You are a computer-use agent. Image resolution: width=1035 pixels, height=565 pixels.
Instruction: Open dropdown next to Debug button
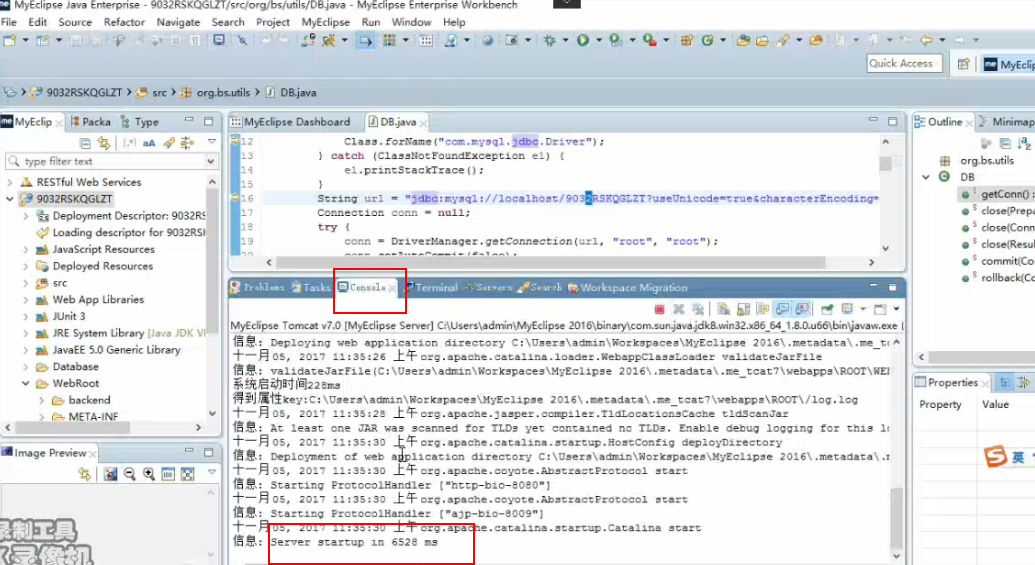click(565, 40)
